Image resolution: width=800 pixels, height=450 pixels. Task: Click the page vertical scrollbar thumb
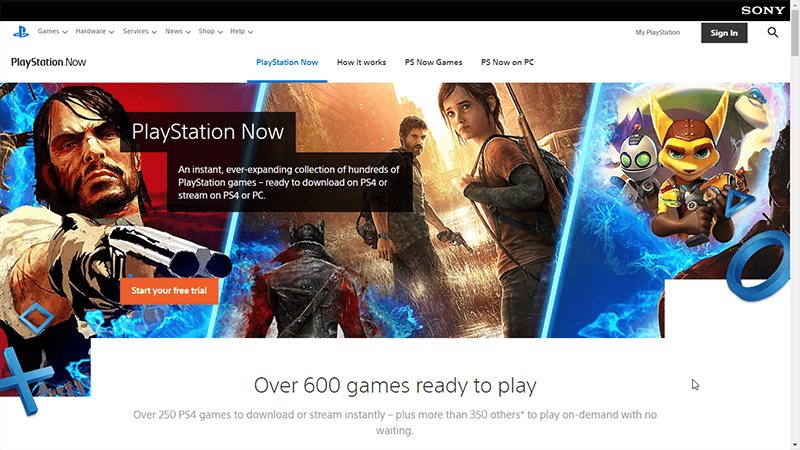[x=795, y=32]
